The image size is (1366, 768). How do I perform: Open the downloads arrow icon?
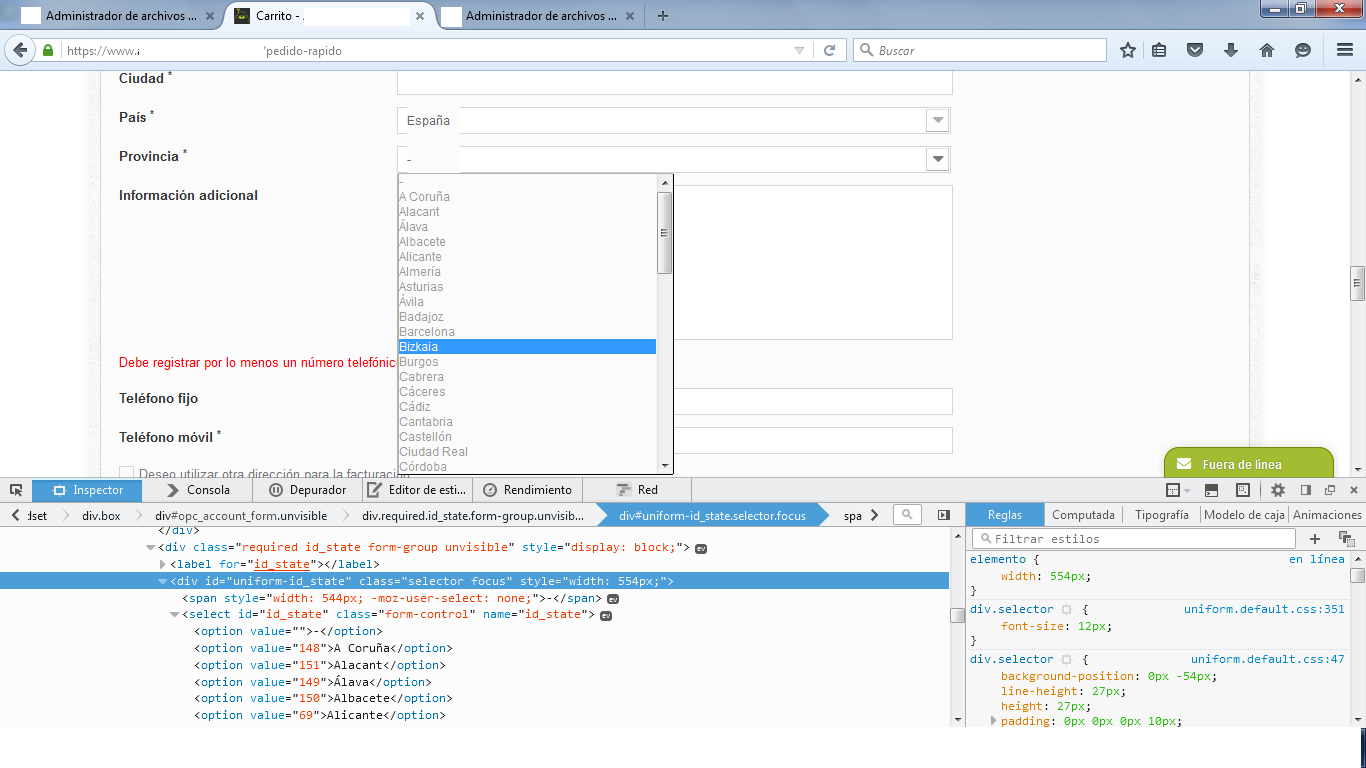(1231, 50)
